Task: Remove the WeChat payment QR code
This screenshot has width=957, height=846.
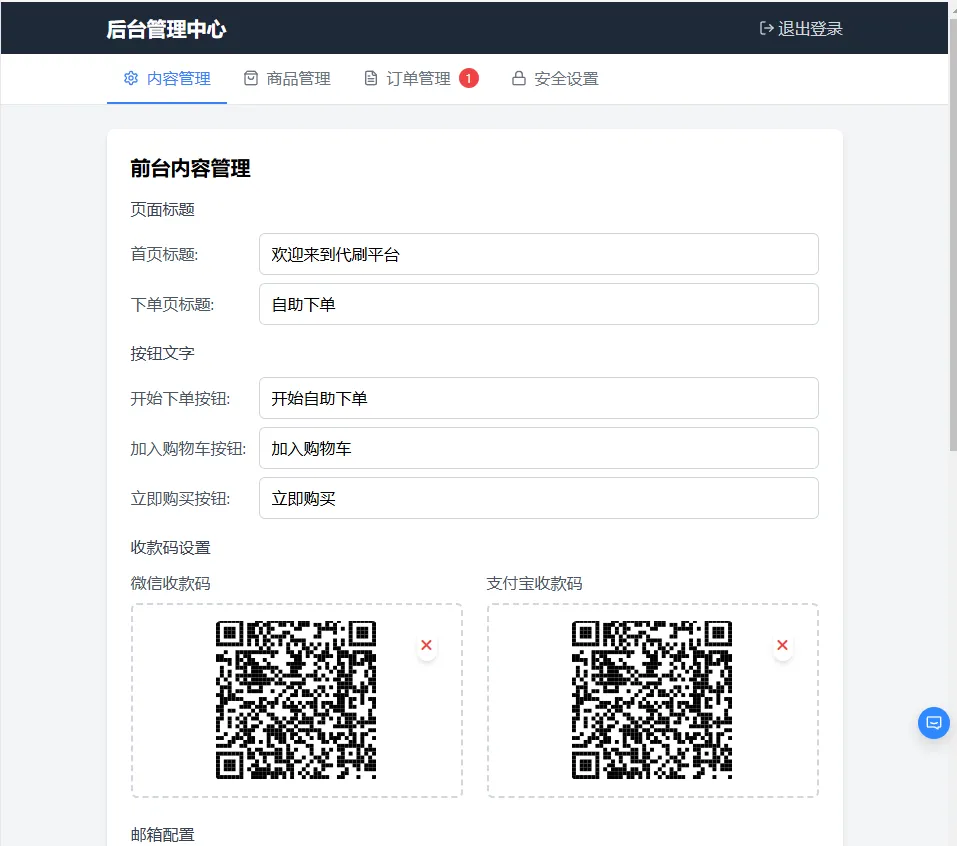Action: tap(426, 646)
